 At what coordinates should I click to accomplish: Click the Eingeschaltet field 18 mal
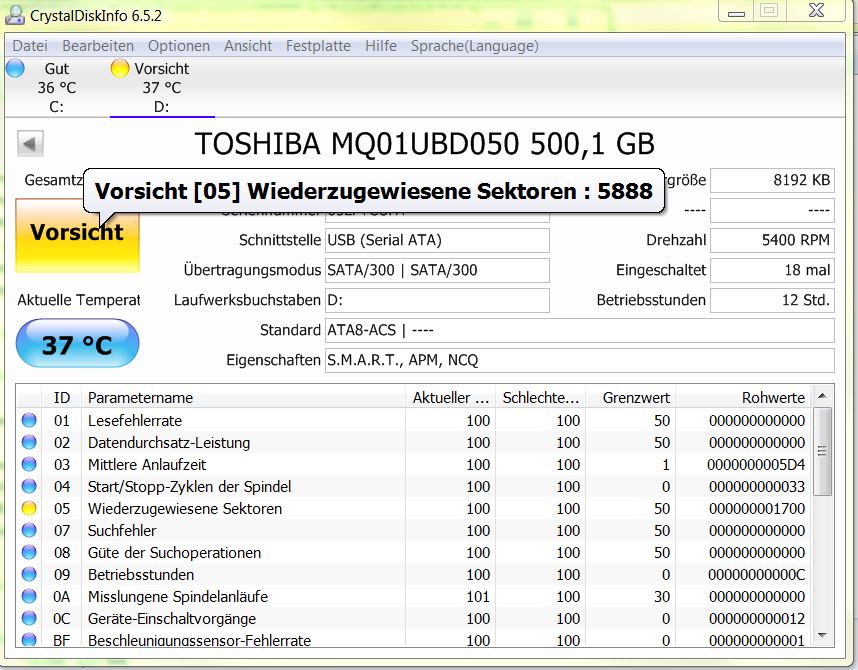[772, 270]
